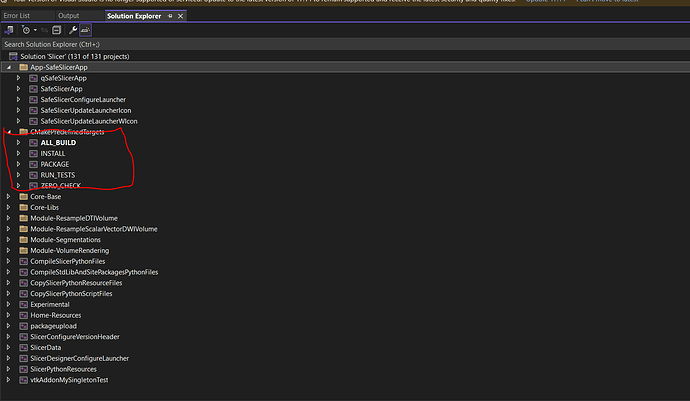The height and width of the screenshot is (401, 690).
Task: Collapse the App-SafeSlicerApp folder
Action: tap(8, 67)
